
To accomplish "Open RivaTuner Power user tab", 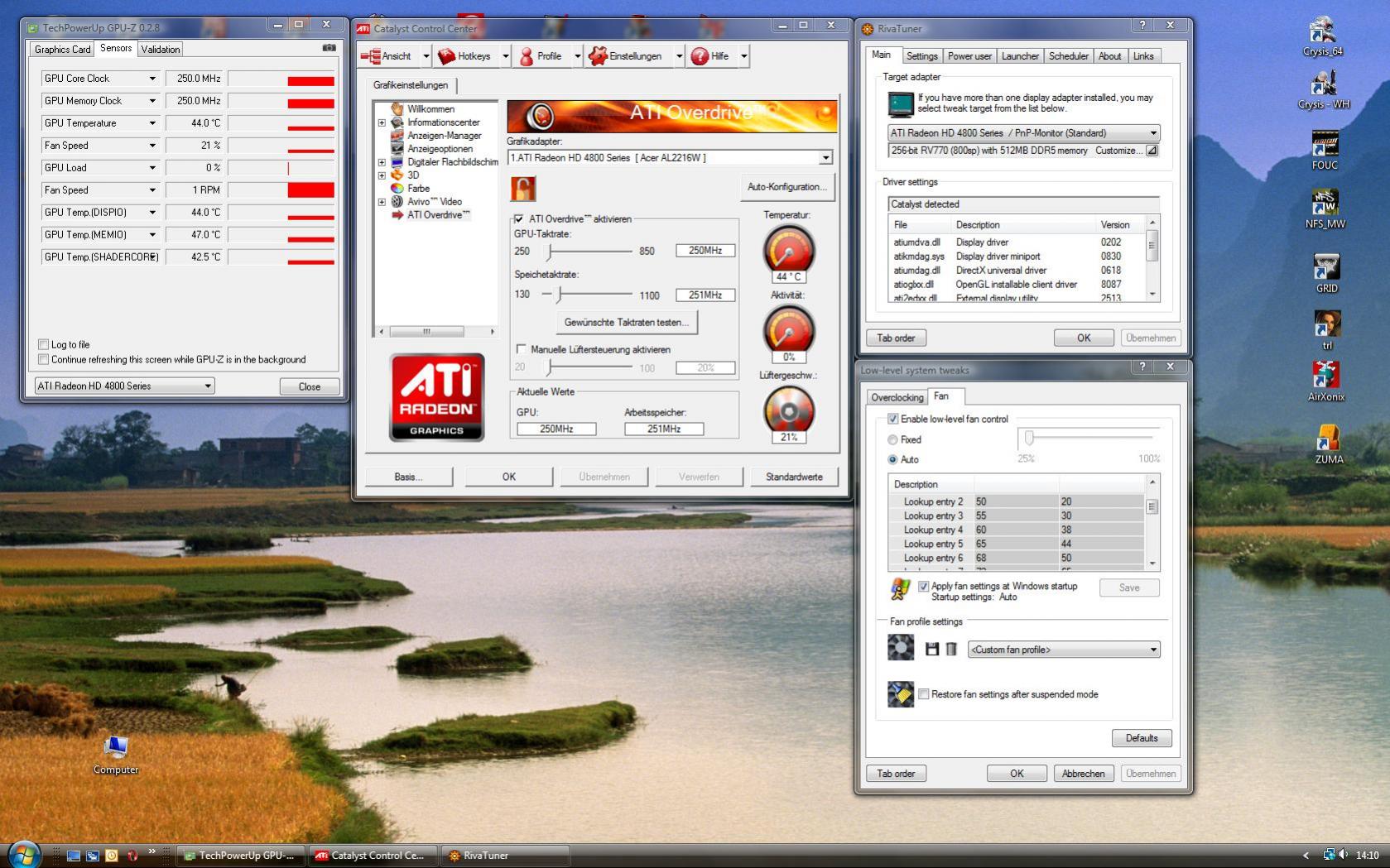I will [969, 56].
